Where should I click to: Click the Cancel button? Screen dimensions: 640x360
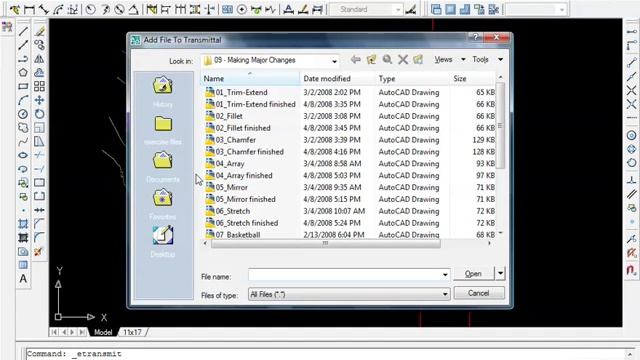(479, 293)
